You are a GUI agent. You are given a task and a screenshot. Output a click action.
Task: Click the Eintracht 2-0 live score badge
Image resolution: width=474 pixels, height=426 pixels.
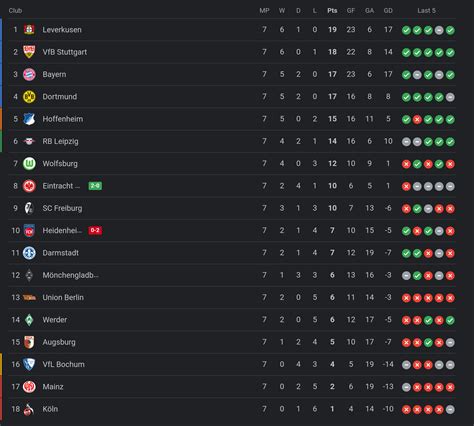point(95,186)
